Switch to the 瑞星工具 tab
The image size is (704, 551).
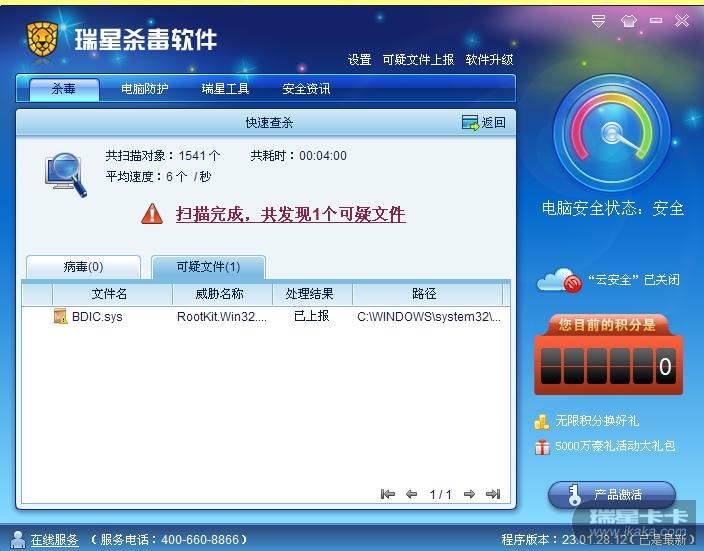click(x=225, y=89)
